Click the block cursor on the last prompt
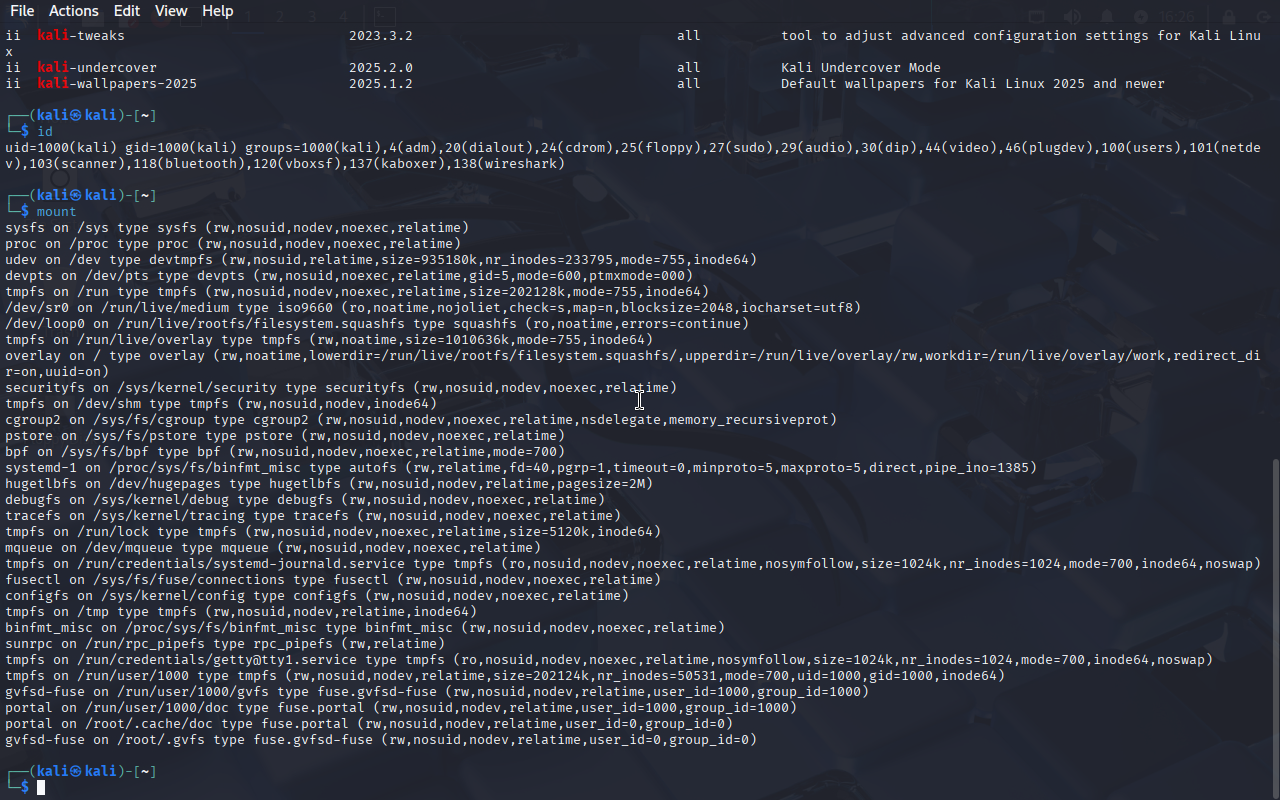The image size is (1280, 800). tap(41, 787)
